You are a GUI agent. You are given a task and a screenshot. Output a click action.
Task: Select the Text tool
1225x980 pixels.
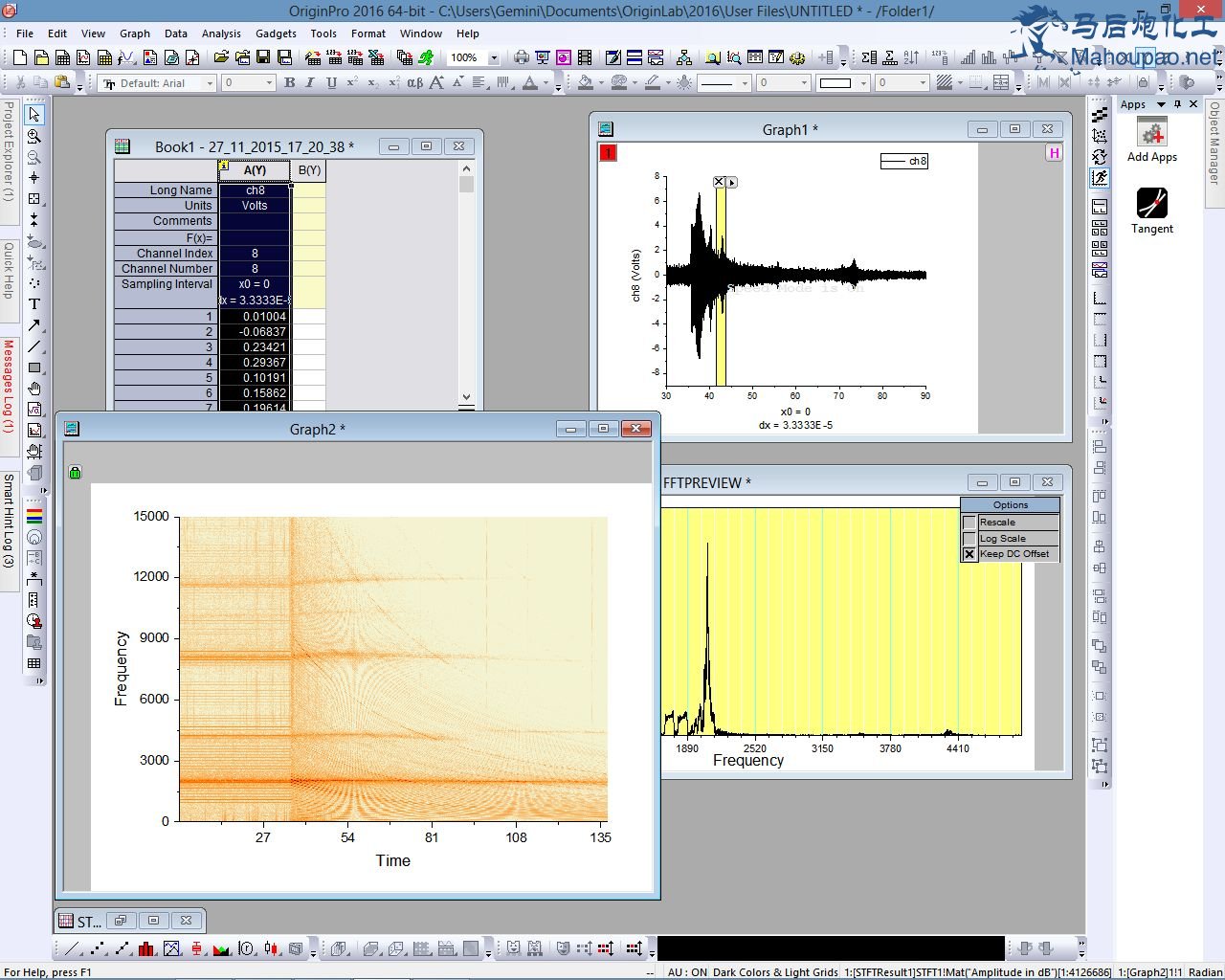coord(34,304)
